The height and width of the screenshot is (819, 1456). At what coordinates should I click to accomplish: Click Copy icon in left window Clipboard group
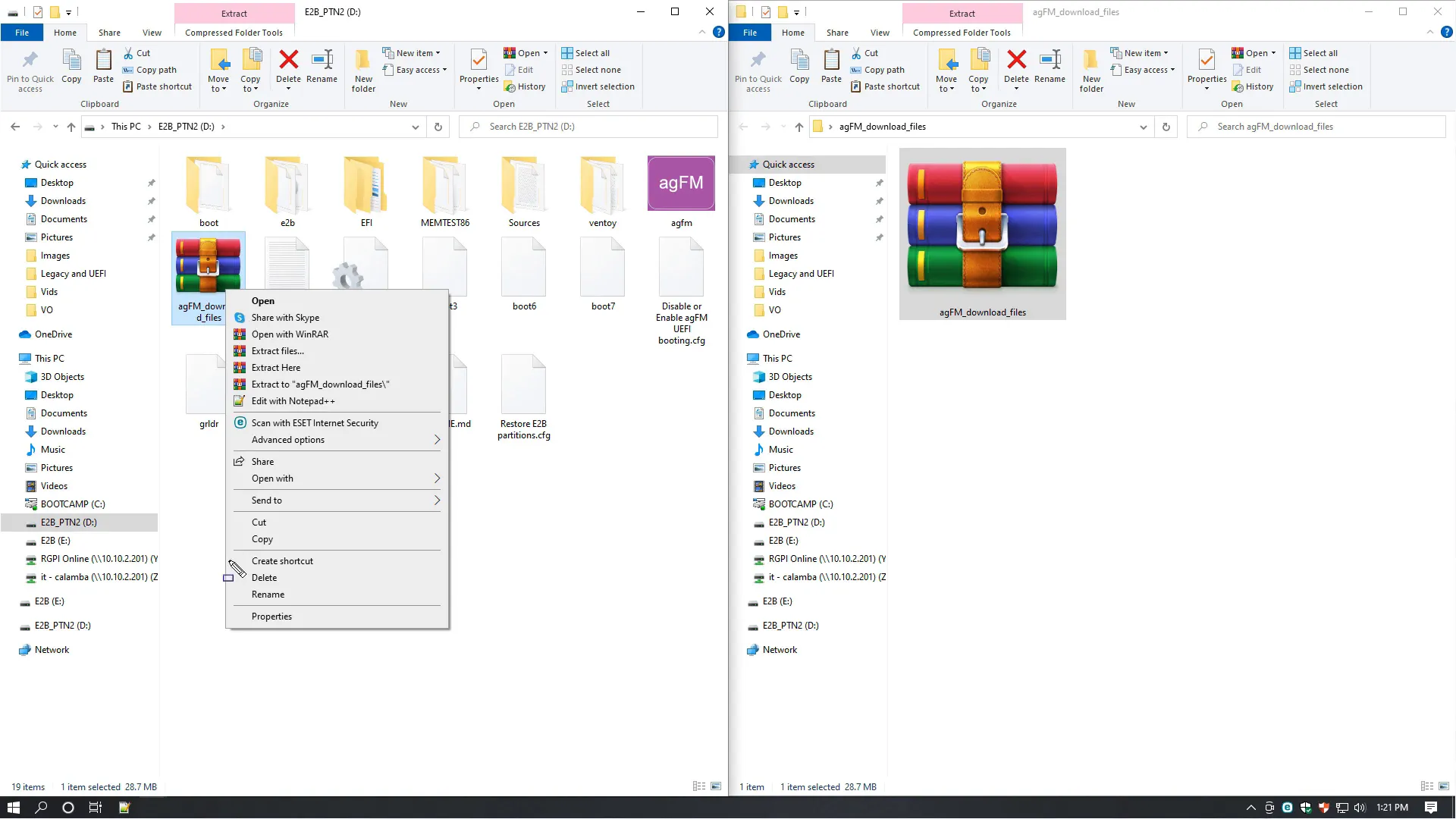tap(71, 60)
